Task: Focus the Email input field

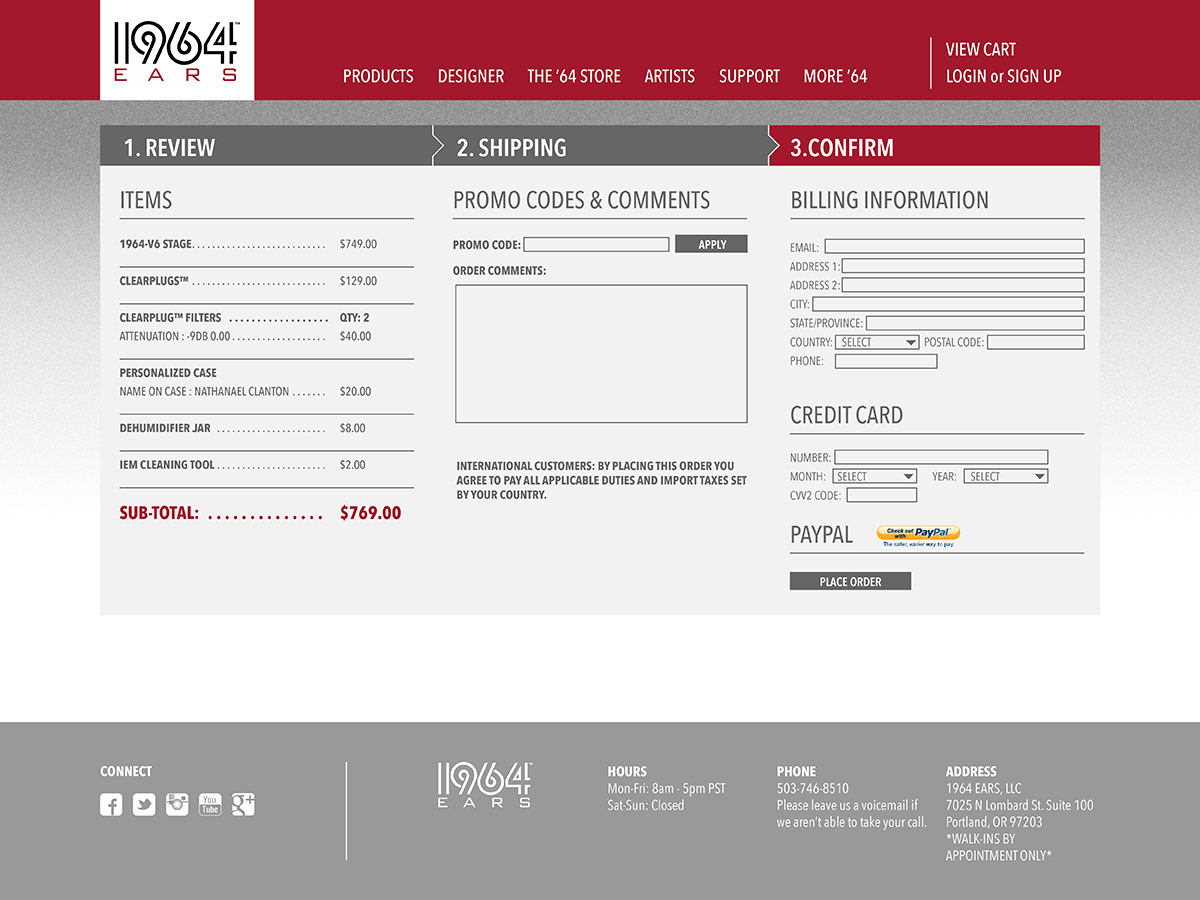Action: [x=954, y=246]
